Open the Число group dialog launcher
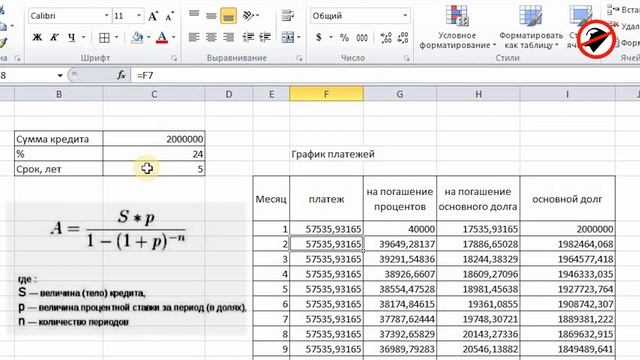This screenshot has width=640, height=360. point(407,58)
